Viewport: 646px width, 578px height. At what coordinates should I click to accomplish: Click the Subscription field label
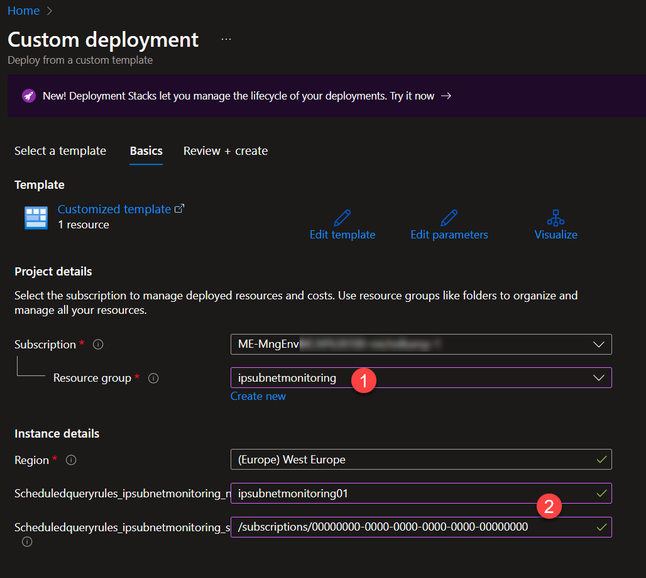click(x=45, y=345)
